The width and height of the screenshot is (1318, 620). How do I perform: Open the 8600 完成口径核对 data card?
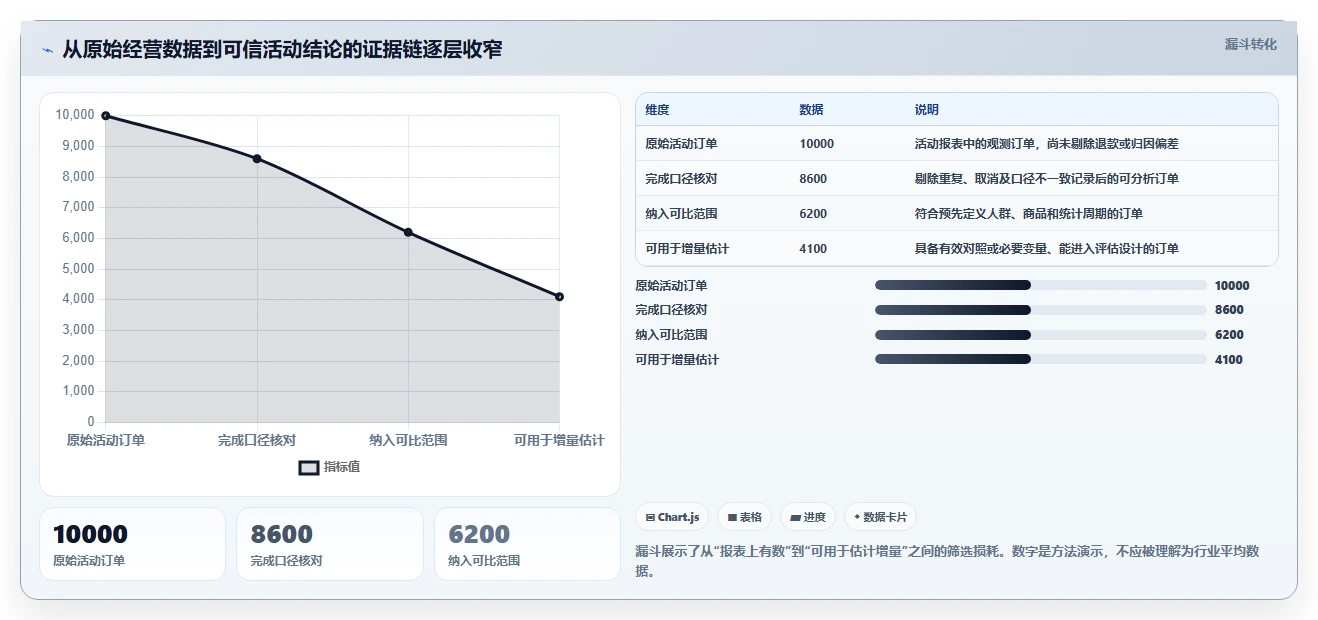pos(330,544)
